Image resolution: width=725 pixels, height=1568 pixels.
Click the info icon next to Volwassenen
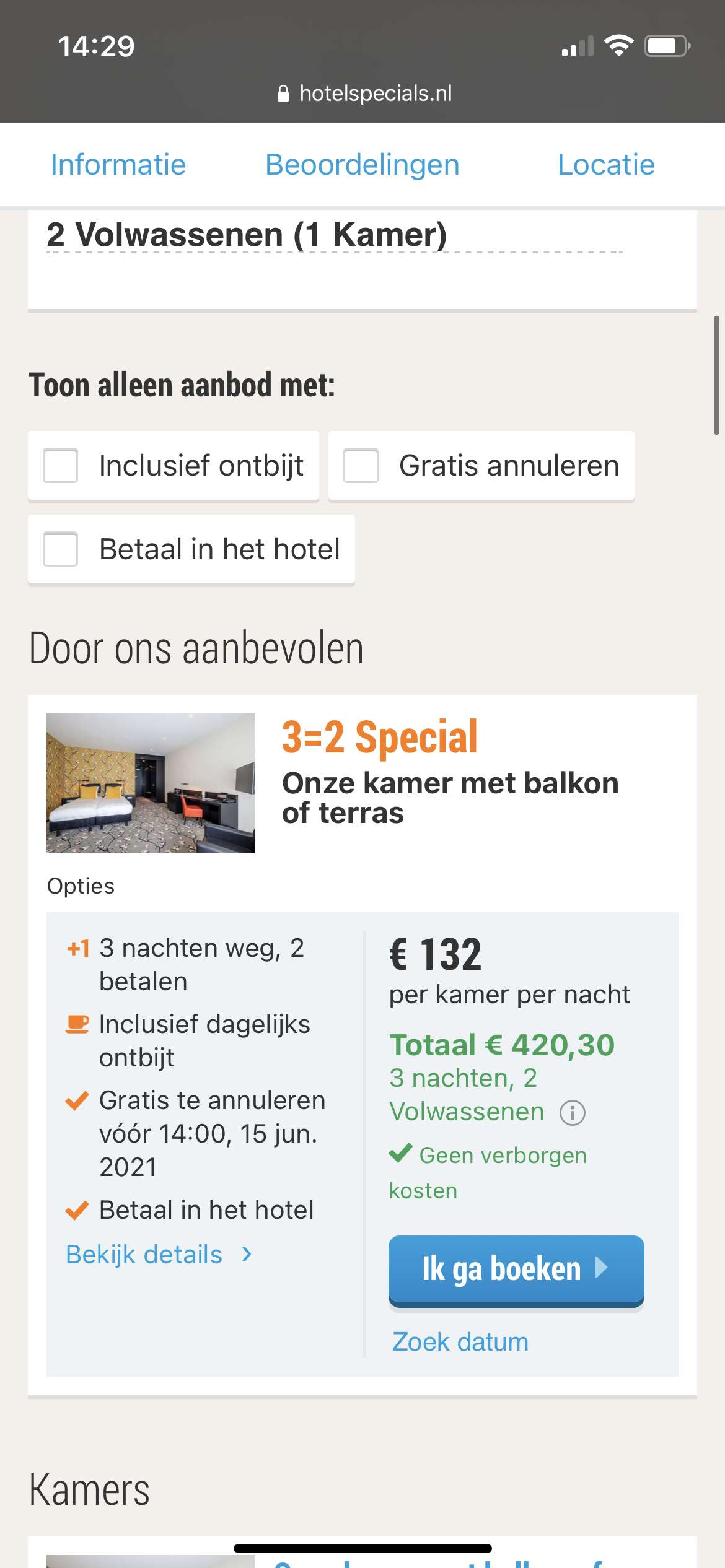[x=572, y=1113]
